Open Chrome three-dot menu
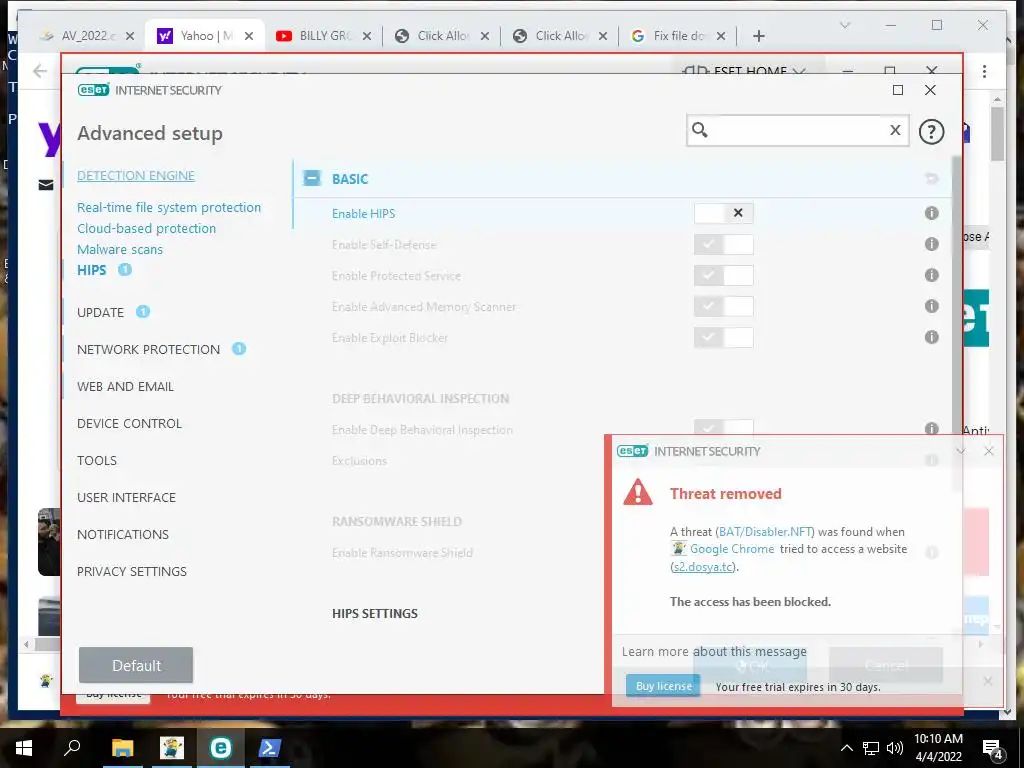This screenshot has width=1024, height=768. (x=984, y=72)
